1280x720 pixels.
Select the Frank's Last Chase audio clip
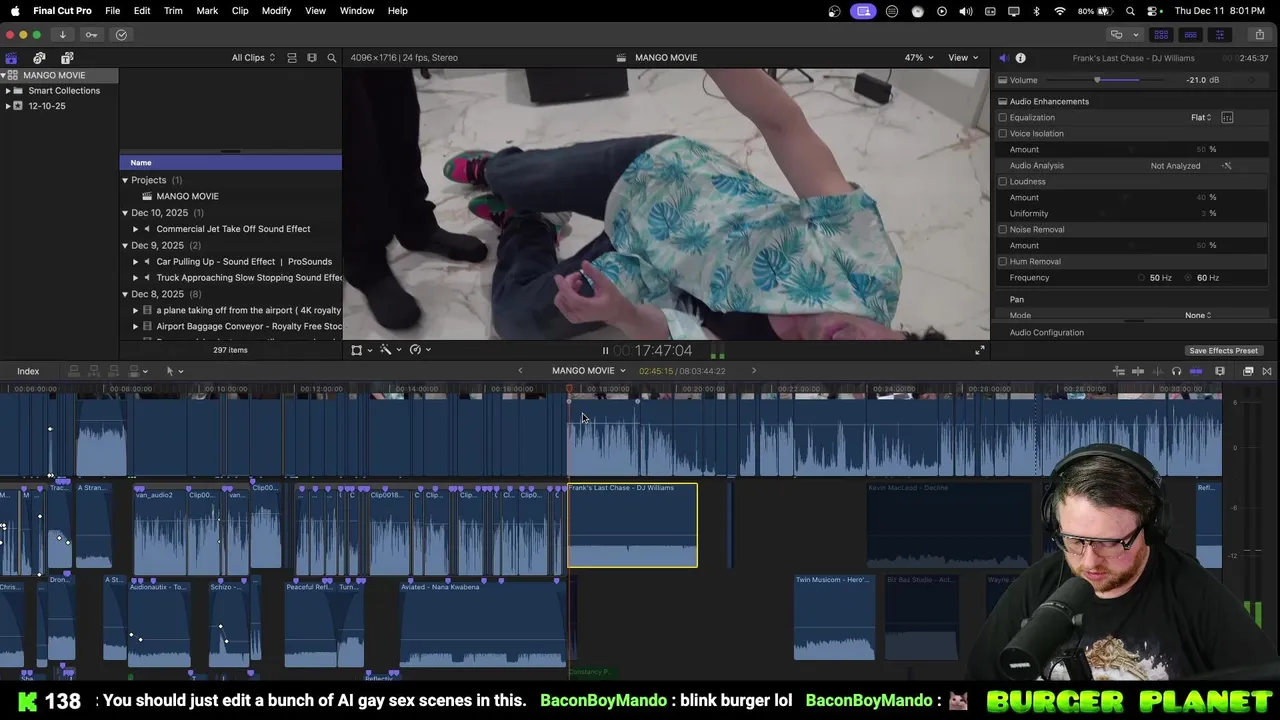(633, 525)
